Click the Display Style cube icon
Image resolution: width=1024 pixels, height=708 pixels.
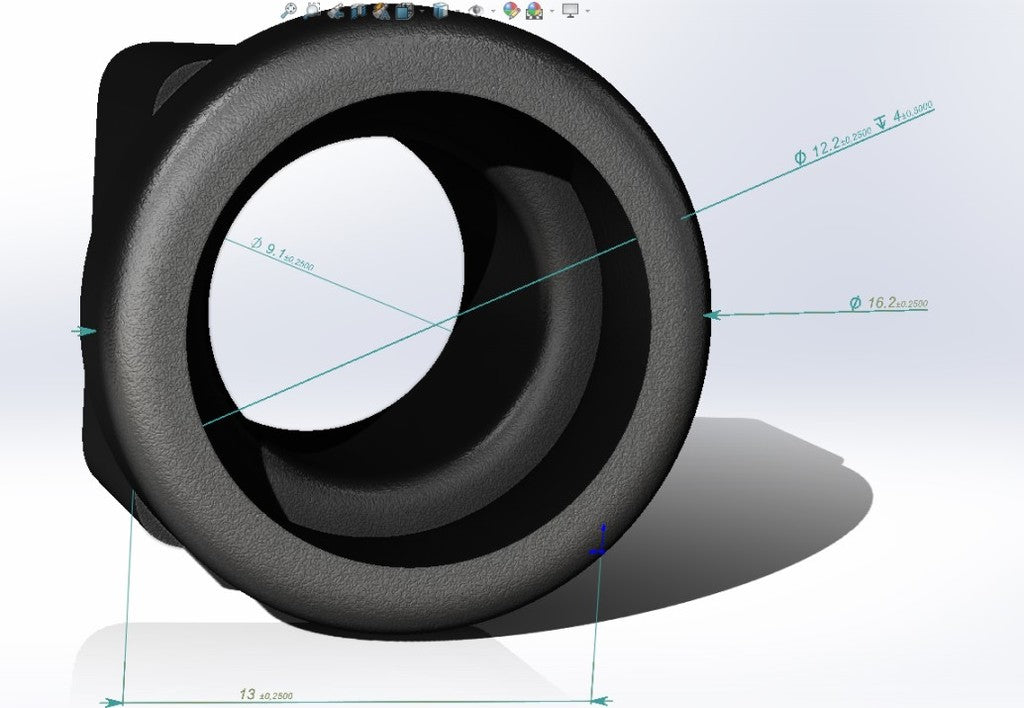[x=439, y=11]
